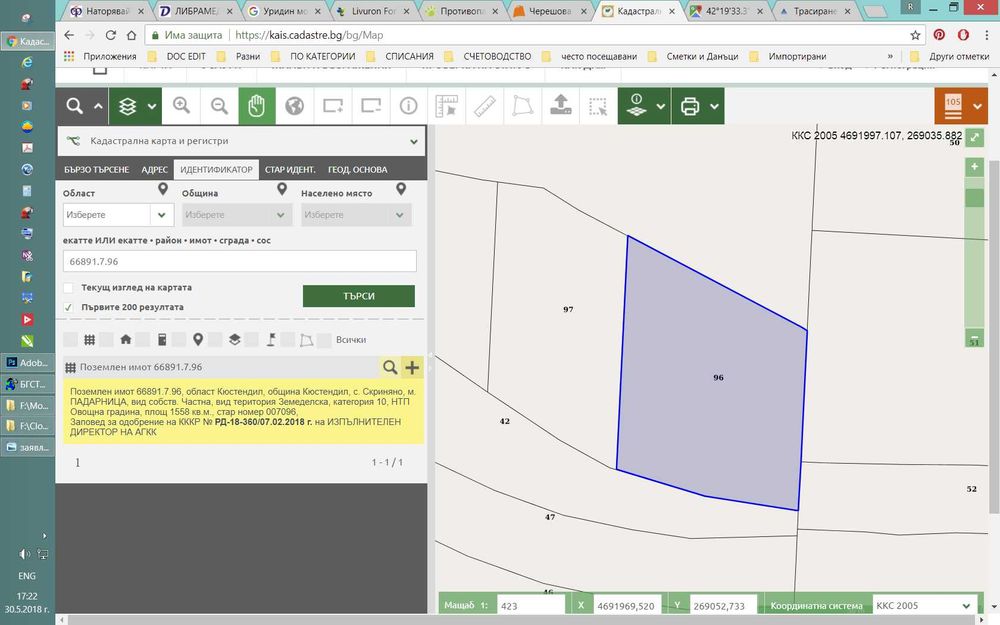Click plus icon next to parcel 66891.7.96
This screenshot has height=625, width=1000.
(x=412, y=367)
